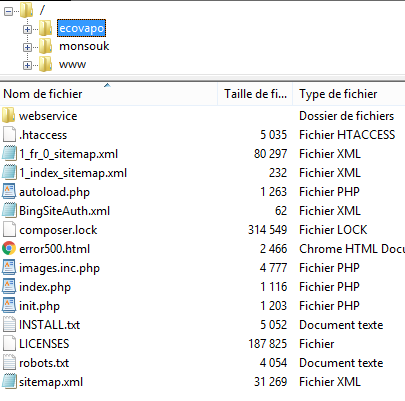This screenshot has height=401, width=405.
Task: Select the autoload.php file name
Action: pos(54,192)
